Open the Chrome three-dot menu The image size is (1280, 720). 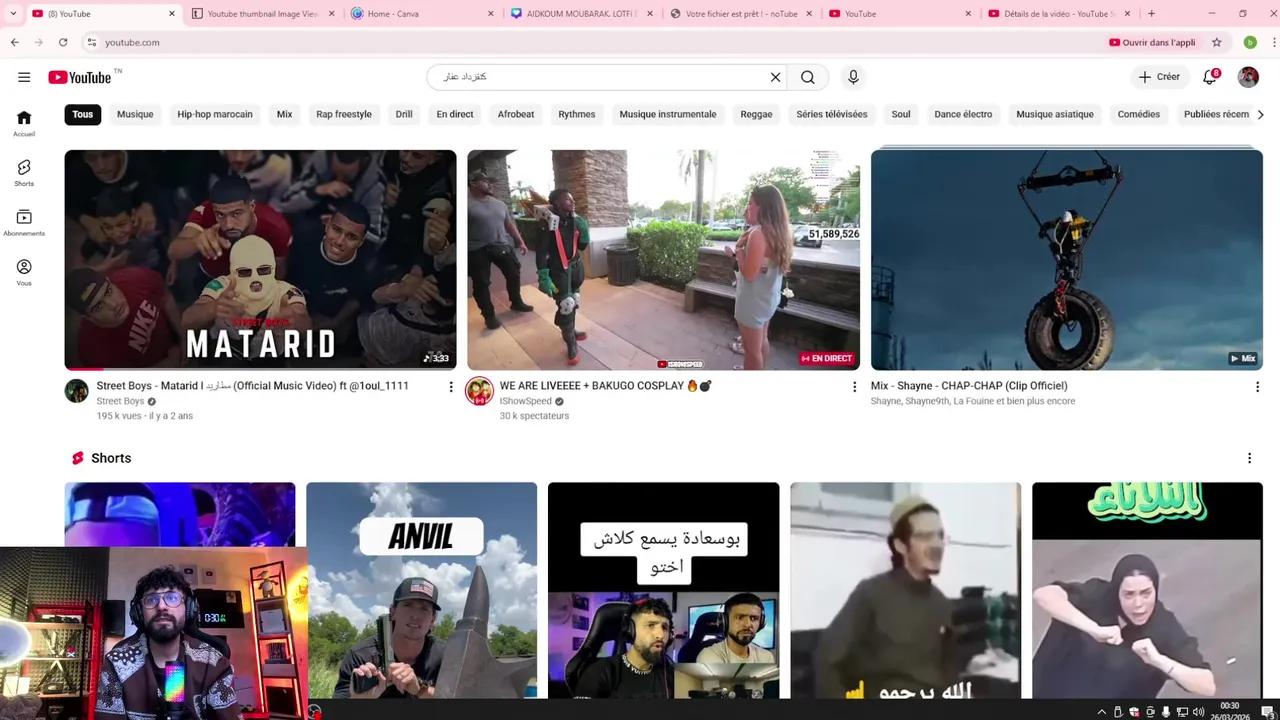pyautogui.click(x=1273, y=42)
